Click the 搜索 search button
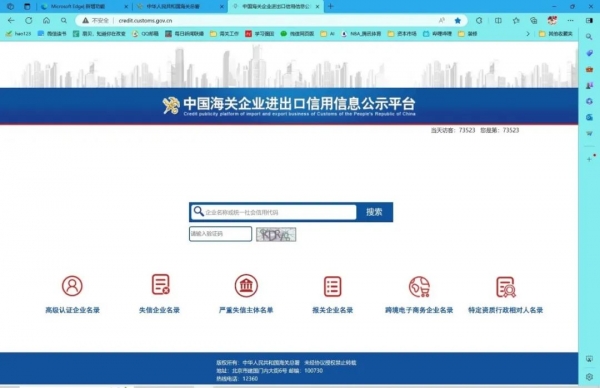Image resolution: width=600 pixels, height=388 pixels. tap(374, 212)
